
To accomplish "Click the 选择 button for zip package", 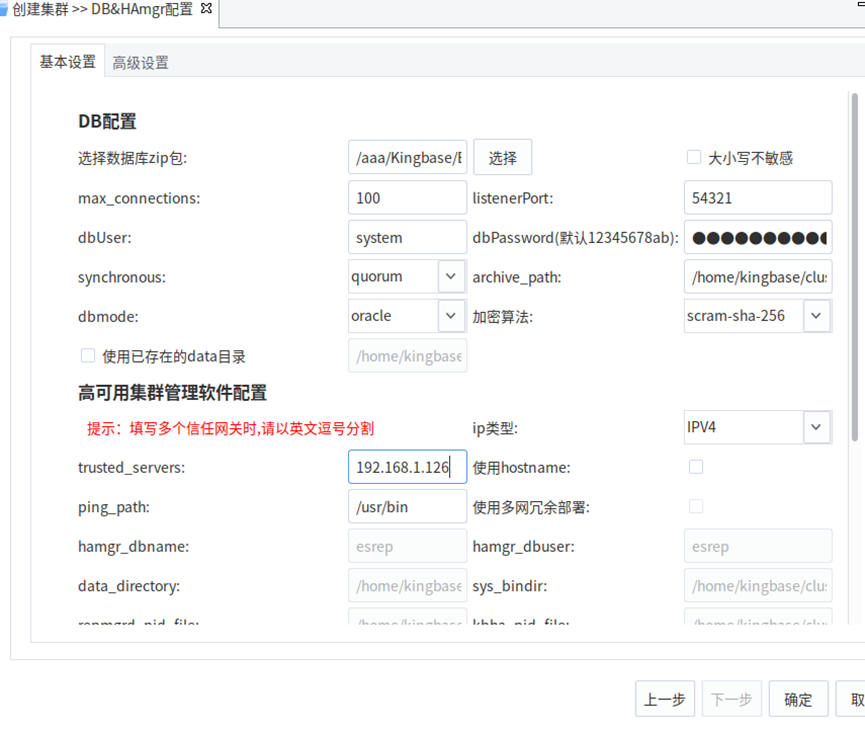I will click(x=502, y=158).
